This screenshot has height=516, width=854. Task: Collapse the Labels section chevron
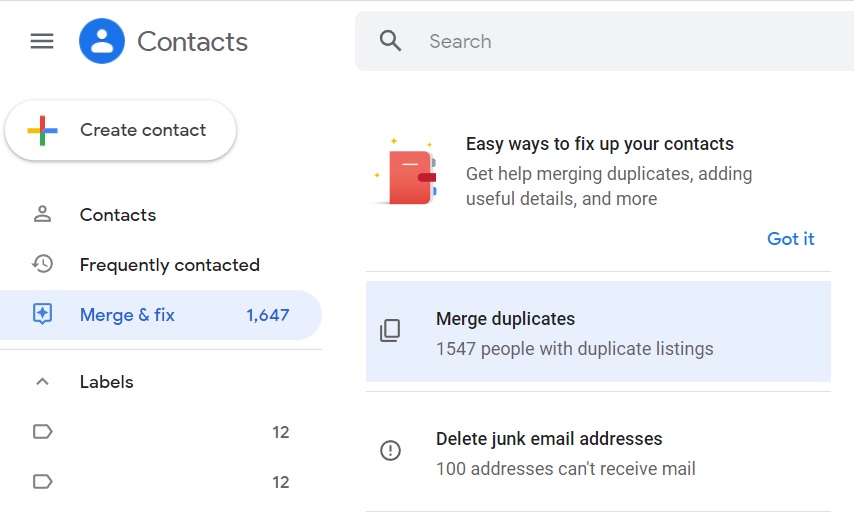click(42, 382)
